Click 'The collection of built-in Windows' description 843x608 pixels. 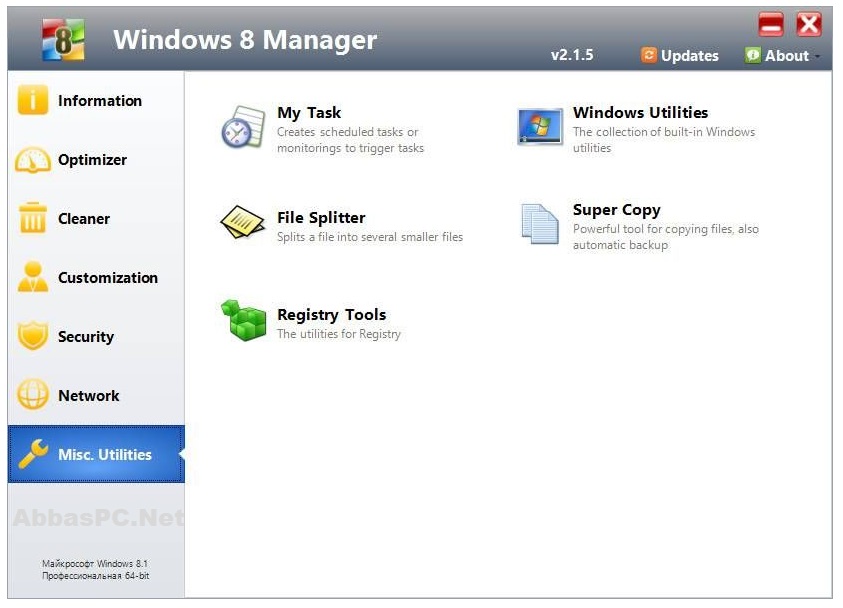664,140
